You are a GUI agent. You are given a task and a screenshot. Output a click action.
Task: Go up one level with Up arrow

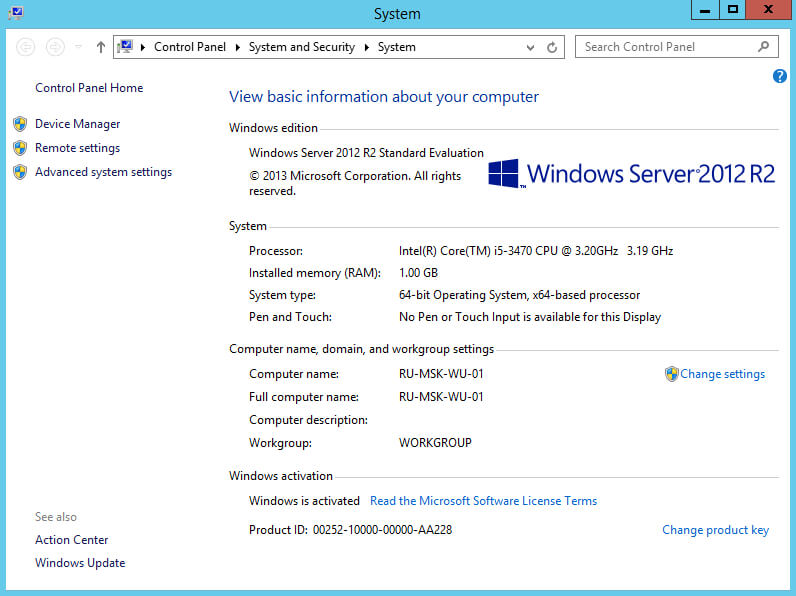click(x=101, y=47)
